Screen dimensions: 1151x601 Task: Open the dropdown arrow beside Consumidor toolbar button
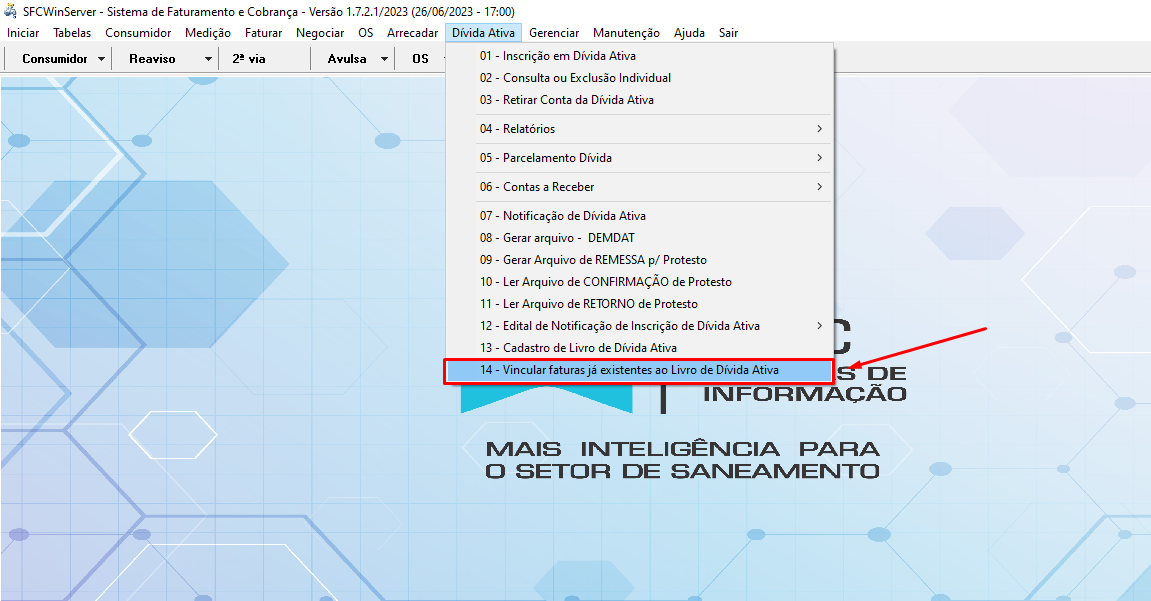click(102, 59)
